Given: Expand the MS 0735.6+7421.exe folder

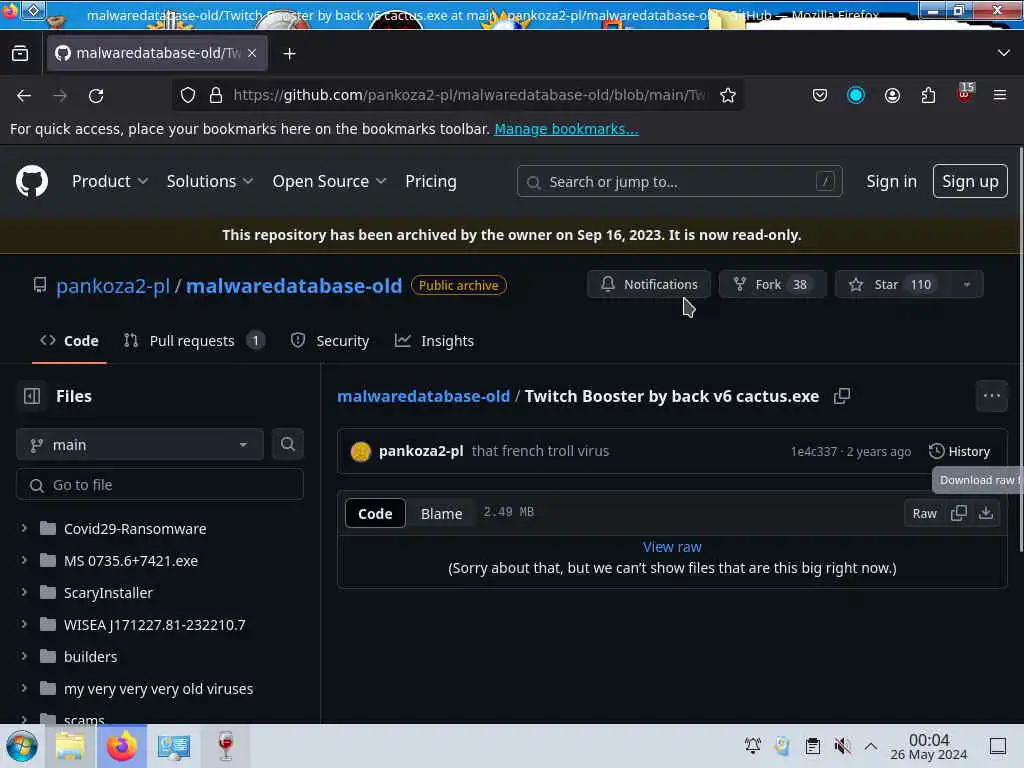Looking at the screenshot, I should pos(24,560).
